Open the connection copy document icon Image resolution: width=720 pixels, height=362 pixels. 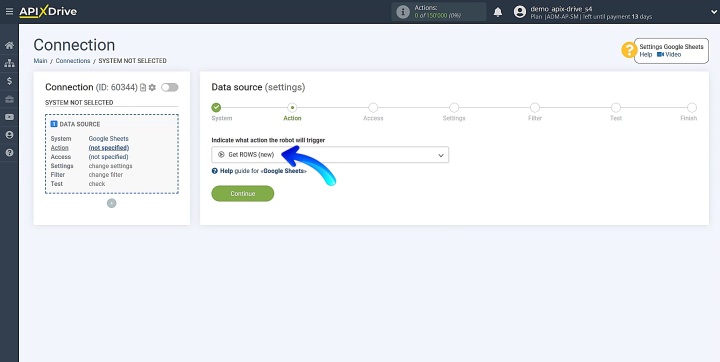click(143, 87)
